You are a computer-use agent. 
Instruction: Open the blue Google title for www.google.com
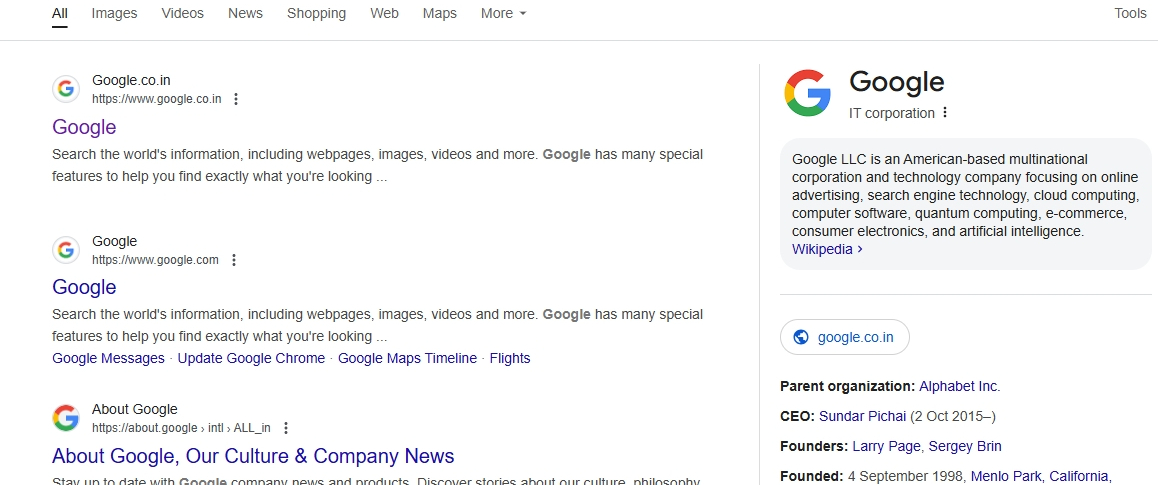coord(84,287)
